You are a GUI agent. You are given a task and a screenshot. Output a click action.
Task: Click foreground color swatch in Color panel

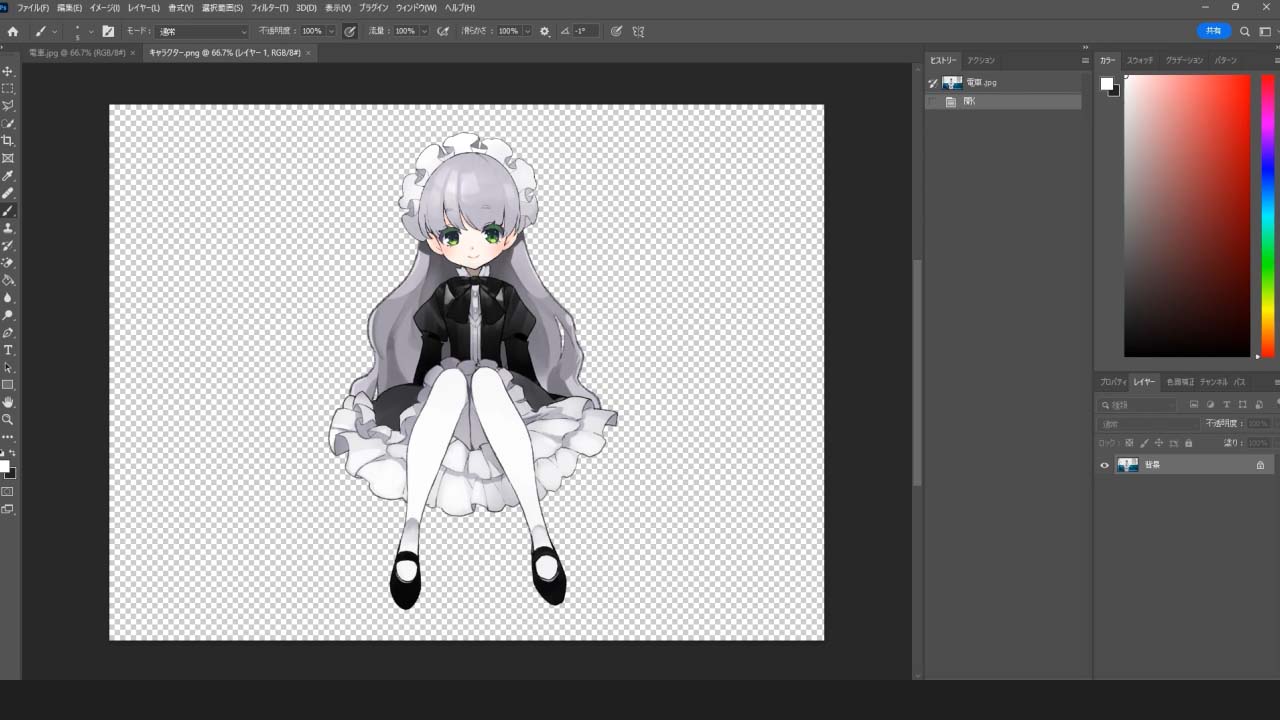1107,83
